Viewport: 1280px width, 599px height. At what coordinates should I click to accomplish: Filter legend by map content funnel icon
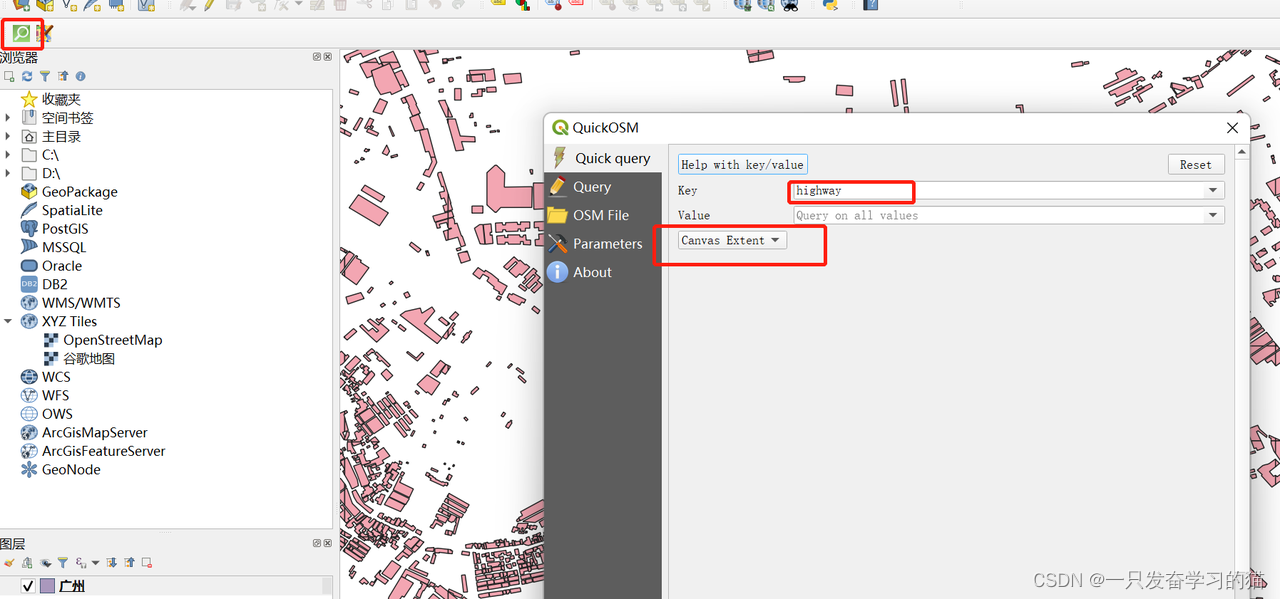pos(63,563)
